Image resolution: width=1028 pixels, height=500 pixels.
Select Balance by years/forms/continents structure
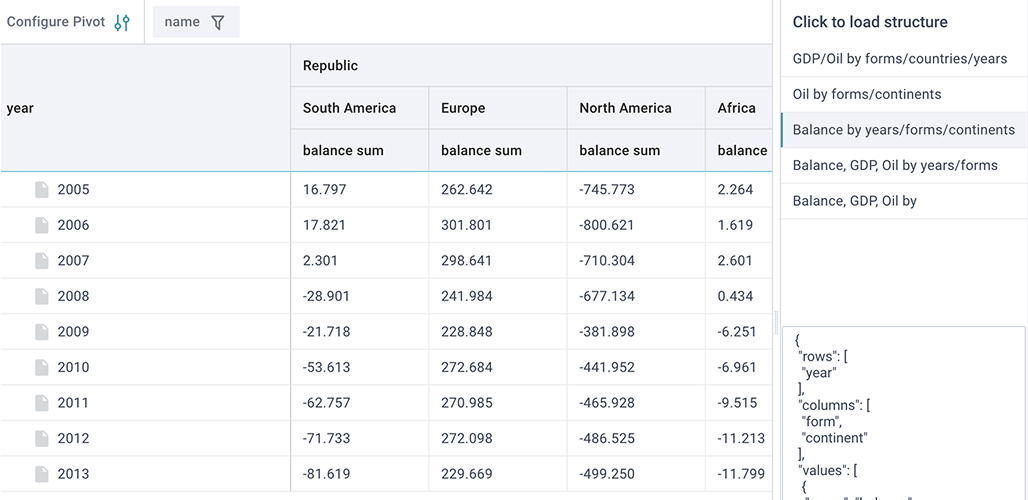coord(903,130)
